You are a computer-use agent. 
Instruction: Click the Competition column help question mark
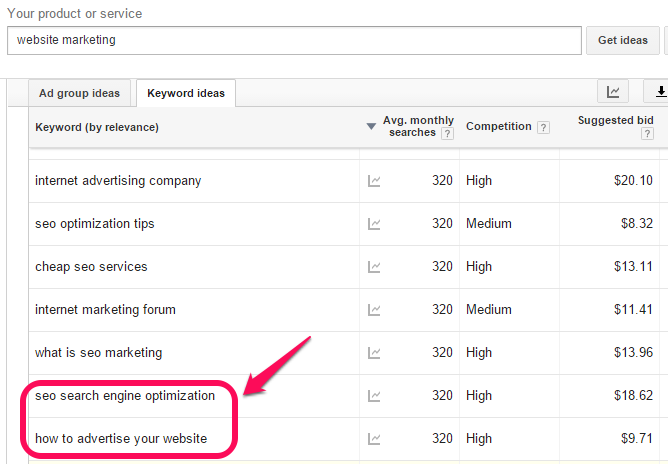click(x=543, y=128)
